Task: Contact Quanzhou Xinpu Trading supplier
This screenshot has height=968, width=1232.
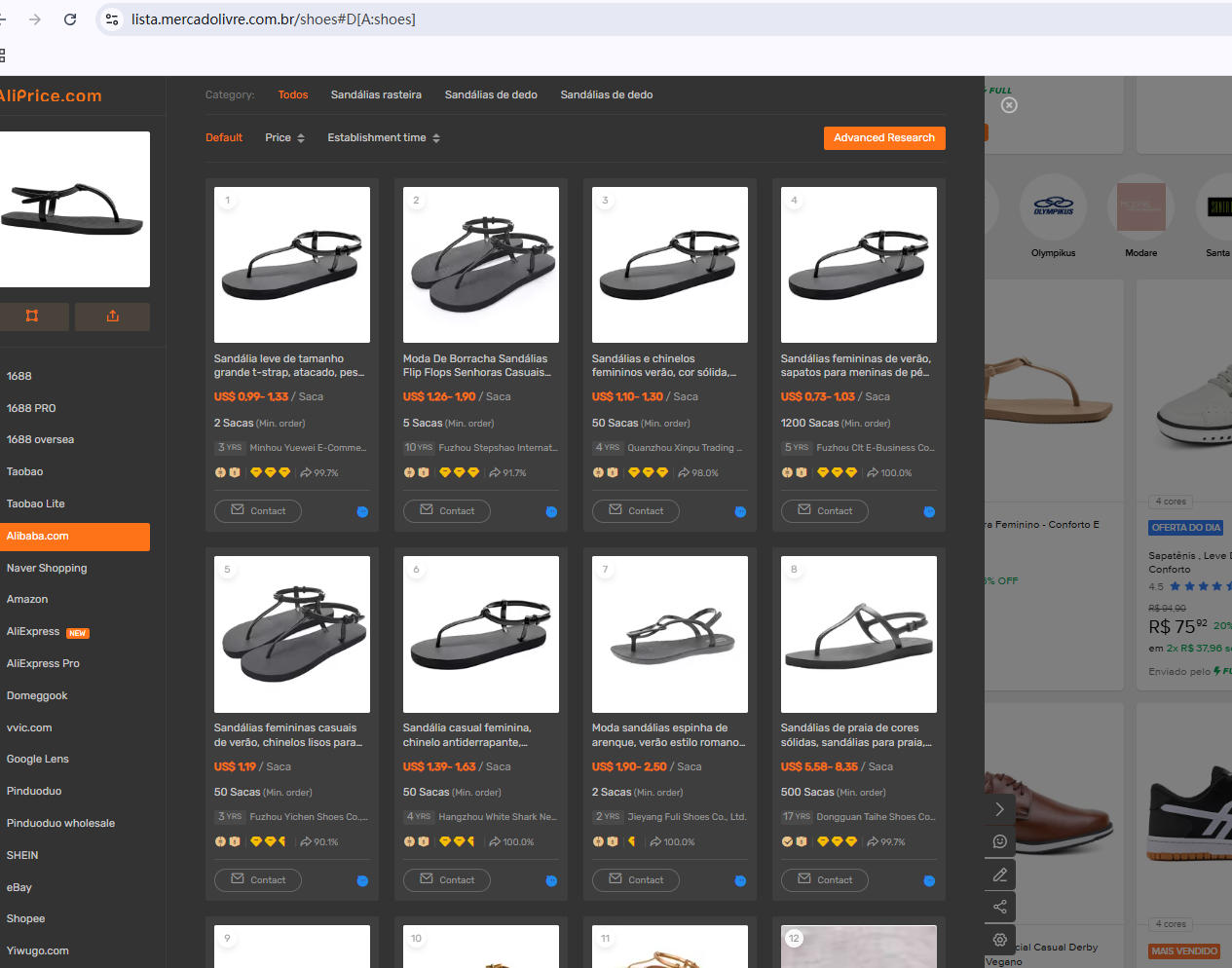Action: click(x=636, y=511)
